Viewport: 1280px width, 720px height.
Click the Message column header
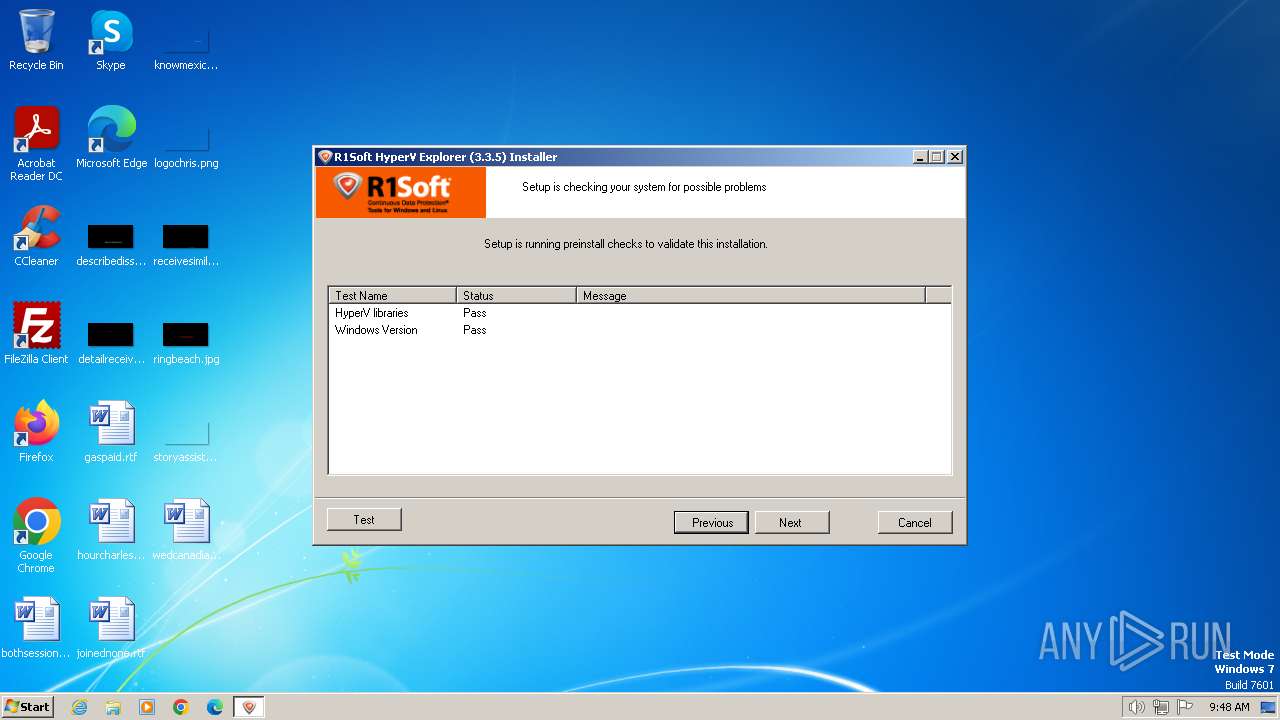pyautogui.click(x=751, y=295)
